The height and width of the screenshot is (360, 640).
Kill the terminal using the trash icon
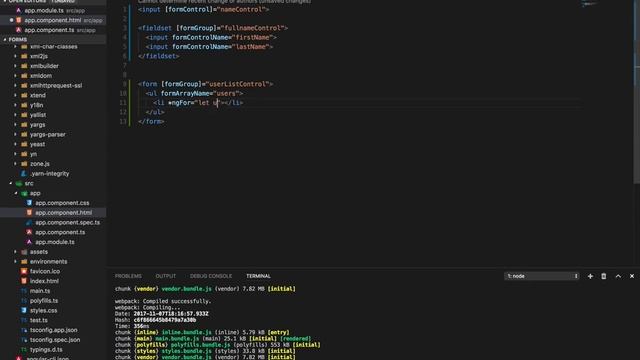click(x=604, y=276)
